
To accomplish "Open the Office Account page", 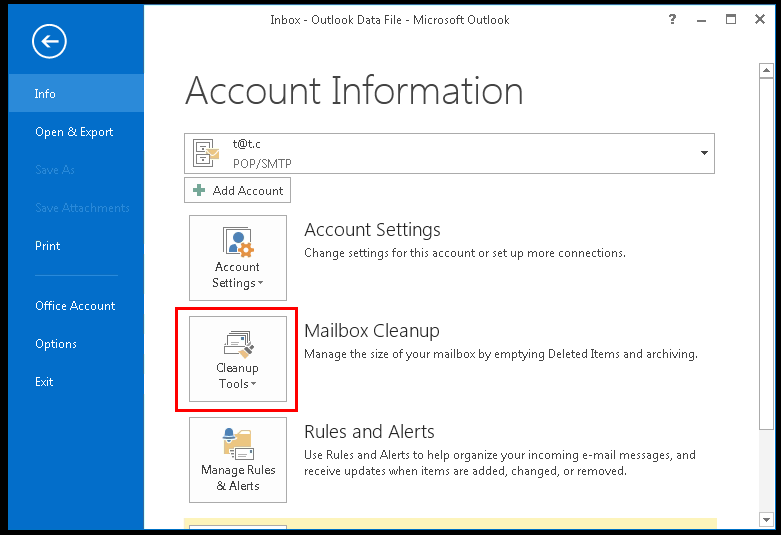I will point(76,305).
